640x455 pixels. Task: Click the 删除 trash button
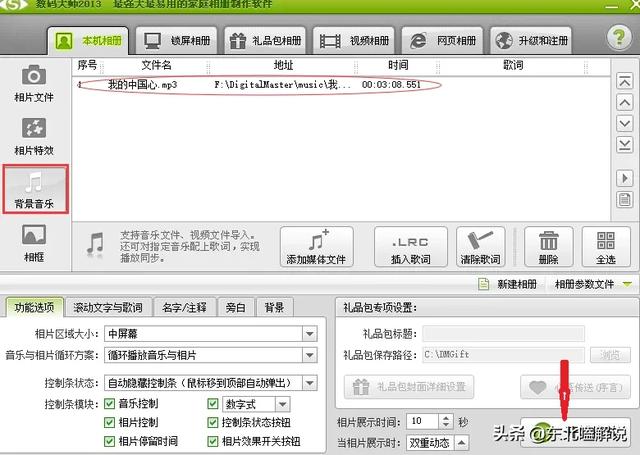point(549,247)
